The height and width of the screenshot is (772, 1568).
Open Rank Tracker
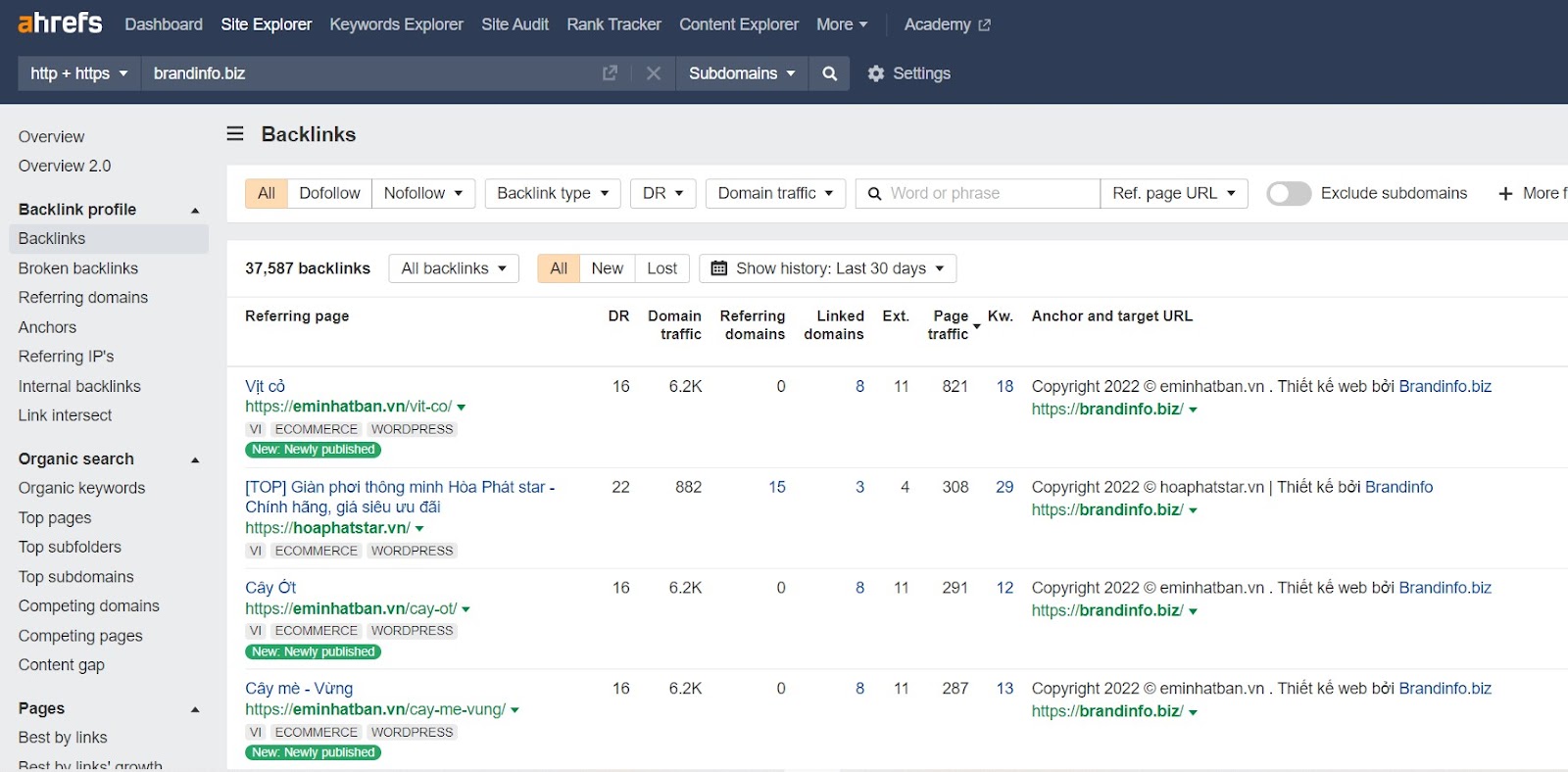click(613, 24)
